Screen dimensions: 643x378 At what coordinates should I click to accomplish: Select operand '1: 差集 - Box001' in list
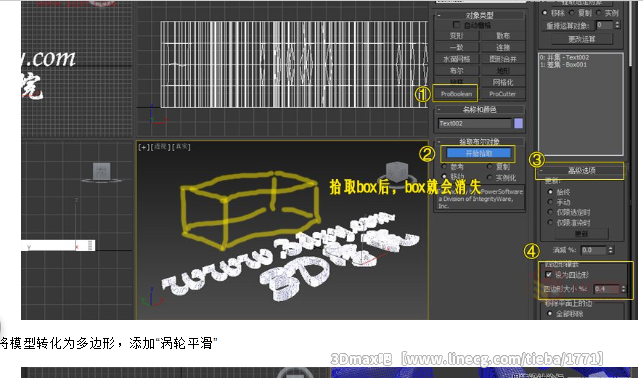[563, 64]
